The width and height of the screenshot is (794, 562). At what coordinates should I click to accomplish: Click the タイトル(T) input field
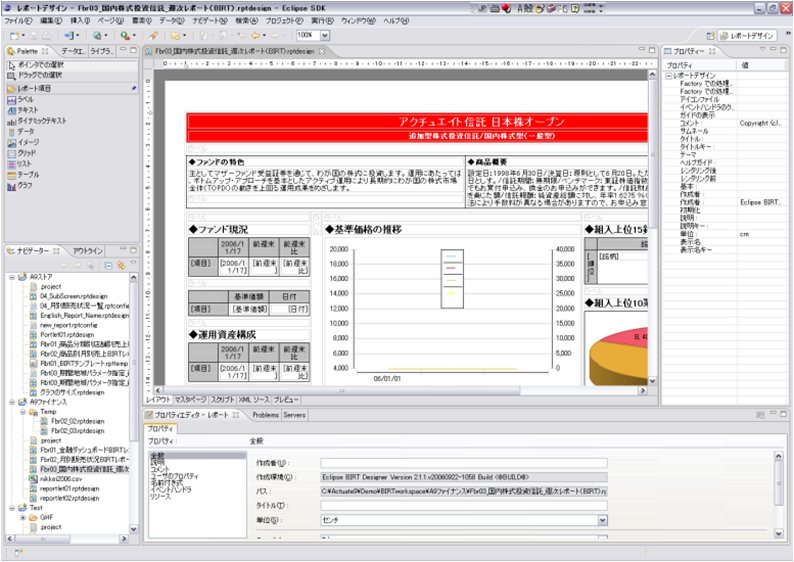point(463,505)
